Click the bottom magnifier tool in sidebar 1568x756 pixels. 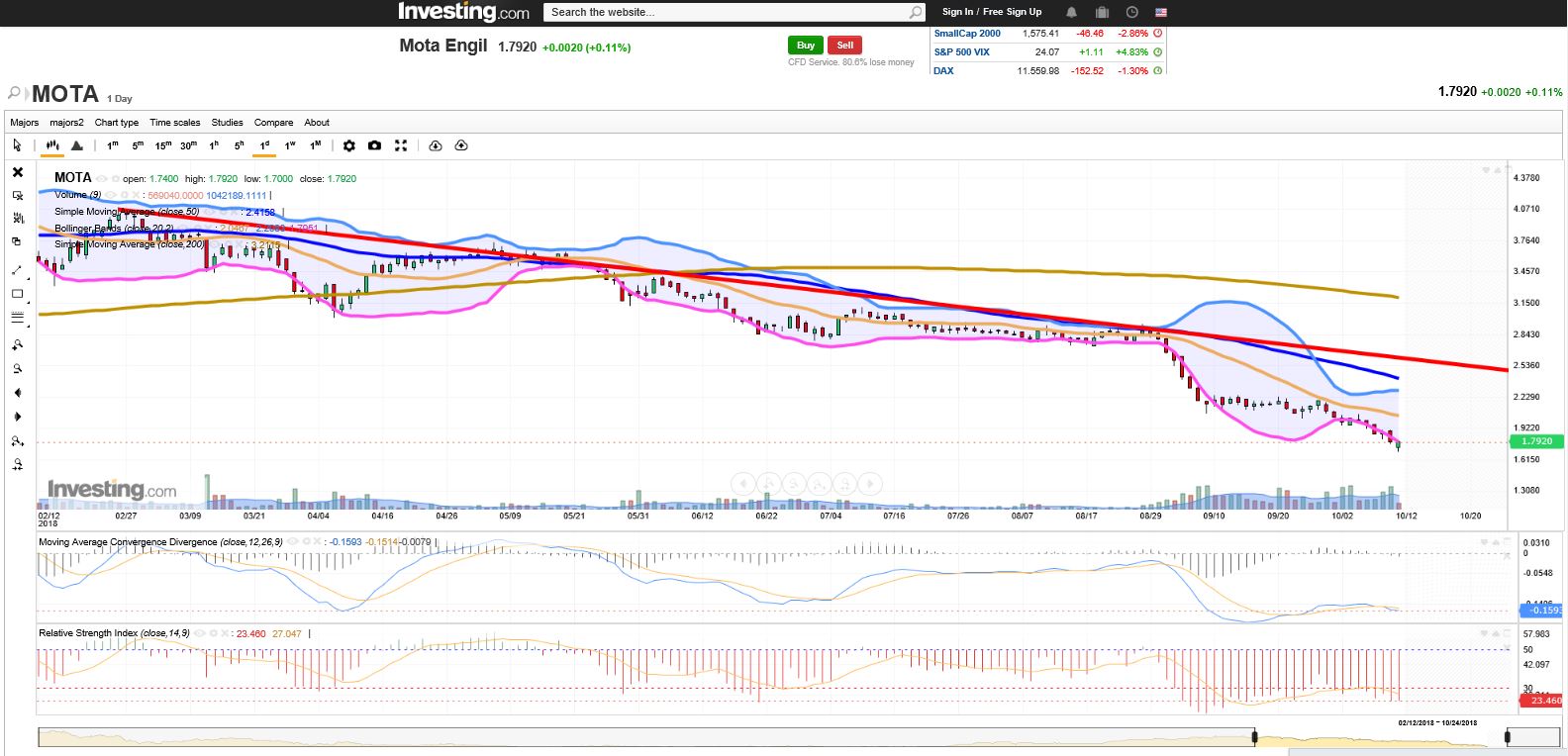coord(18,464)
